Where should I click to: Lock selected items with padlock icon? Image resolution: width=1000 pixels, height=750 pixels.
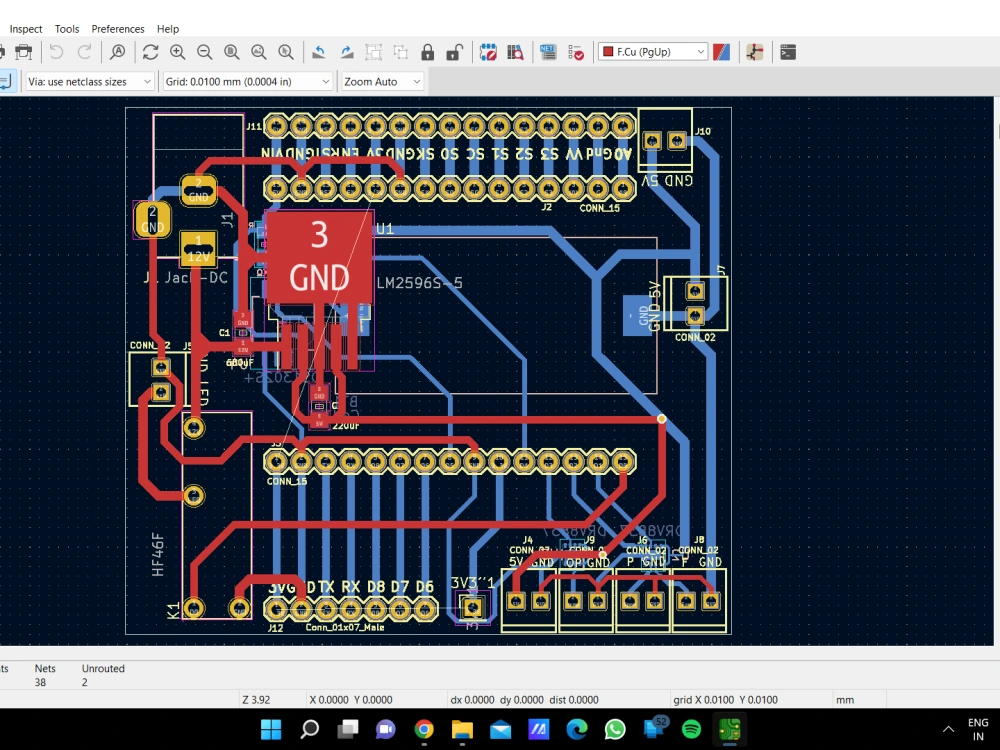pyautogui.click(x=428, y=51)
